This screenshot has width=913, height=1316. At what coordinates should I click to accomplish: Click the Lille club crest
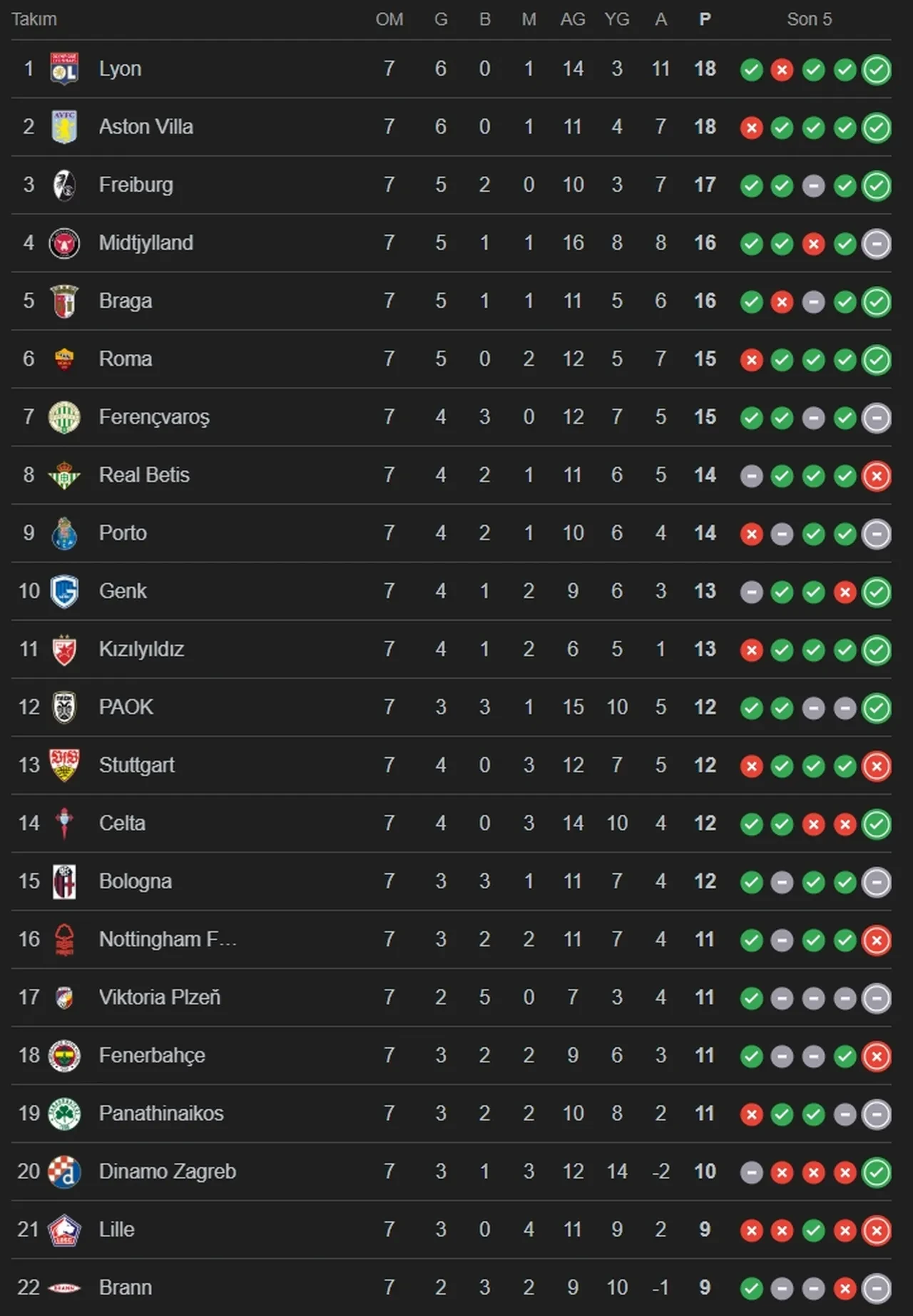[x=64, y=1230]
